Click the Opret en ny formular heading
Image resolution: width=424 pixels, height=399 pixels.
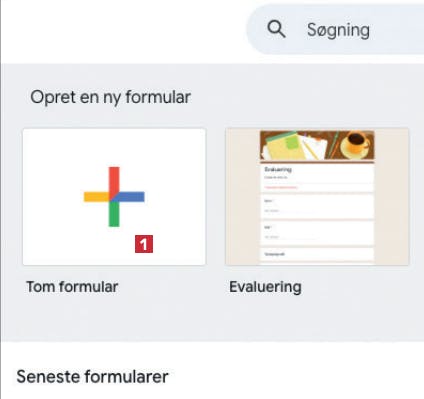pyautogui.click(x=110, y=97)
